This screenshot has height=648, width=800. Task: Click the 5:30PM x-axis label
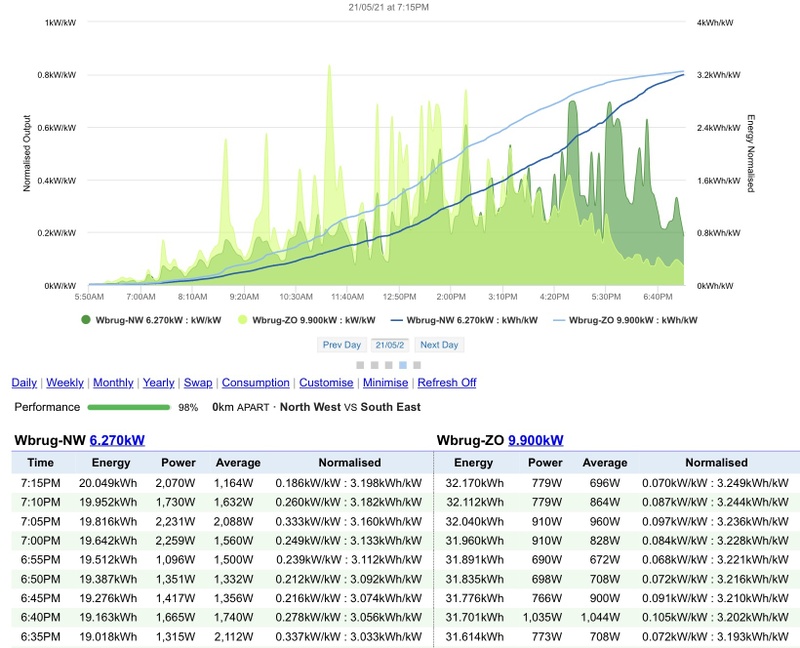[606, 296]
